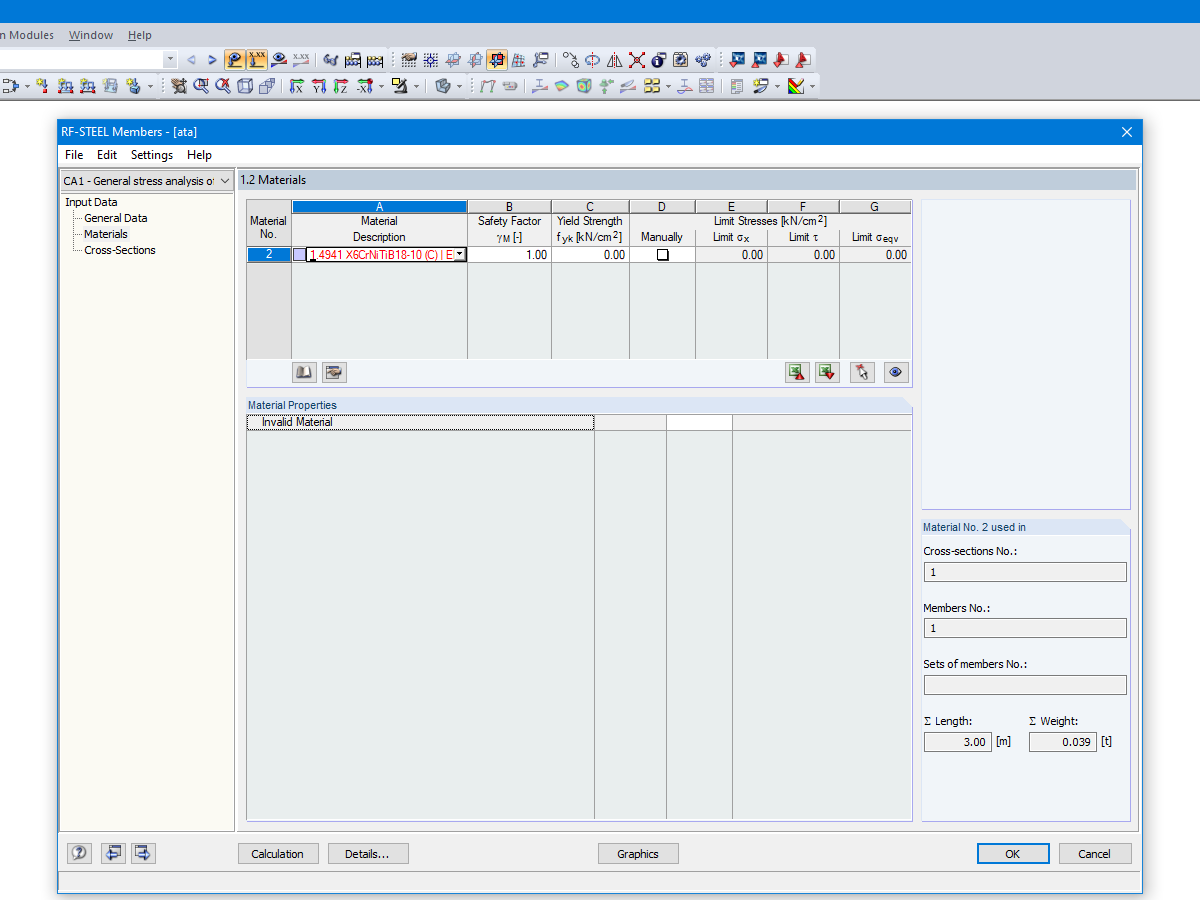Click the Calculation button
This screenshot has height=900, width=1200.
pos(278,854)
